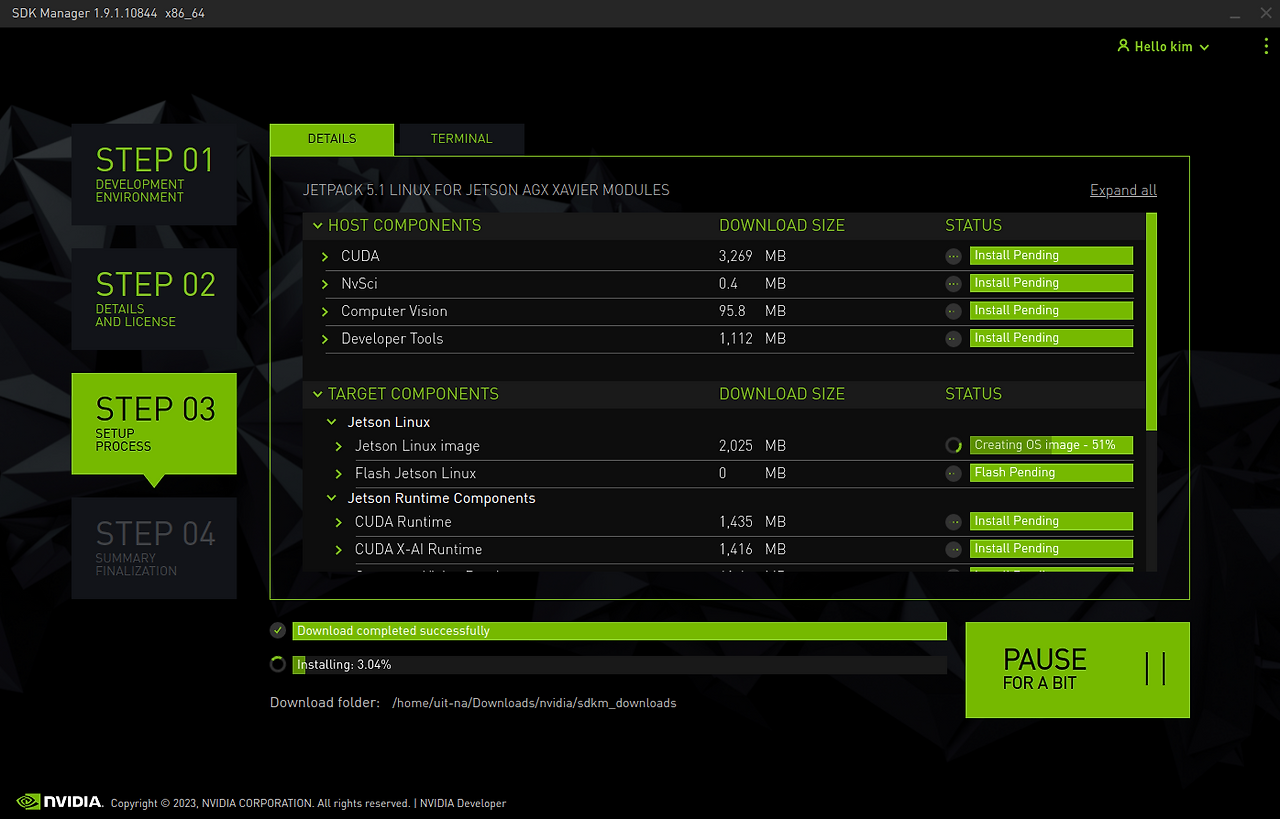Viewport: 1280px width, 819px height.
Task: Click the 95.8 MB download size value
Action: 752,311
